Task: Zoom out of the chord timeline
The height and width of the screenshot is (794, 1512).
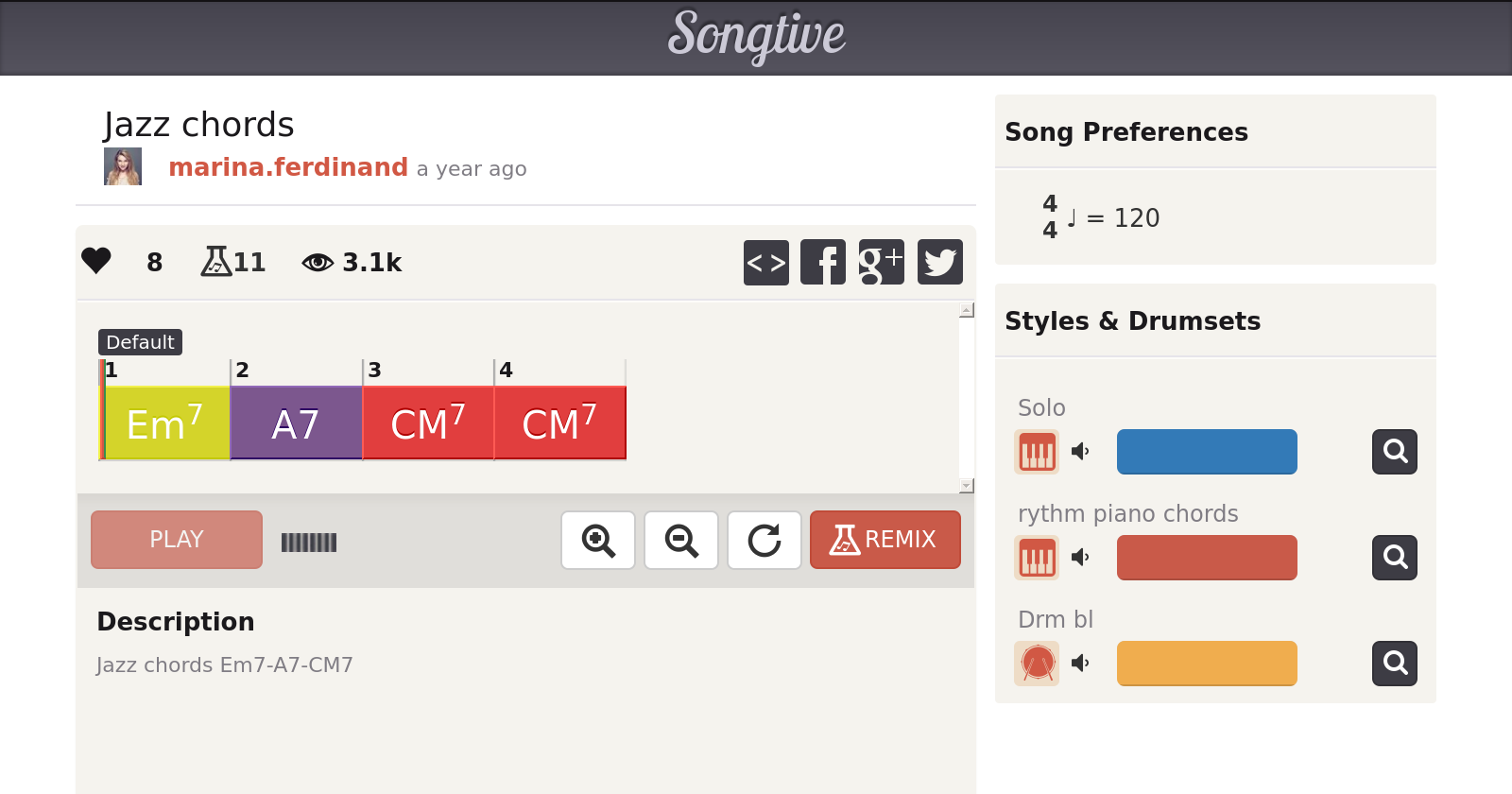Action: [x=681, y=541]
